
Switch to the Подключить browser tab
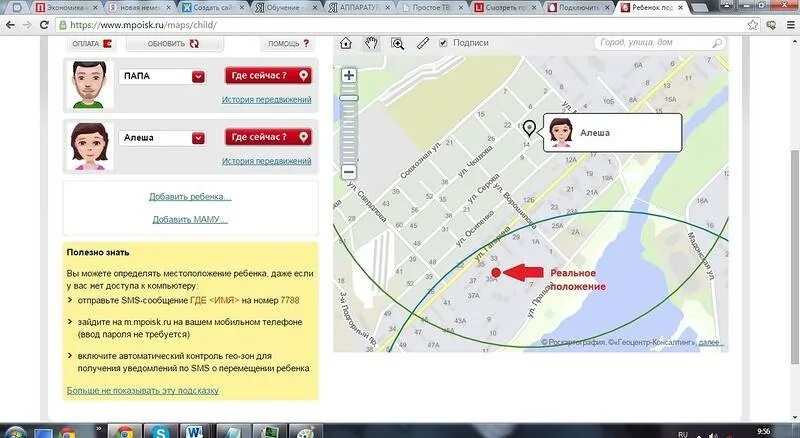580,8
